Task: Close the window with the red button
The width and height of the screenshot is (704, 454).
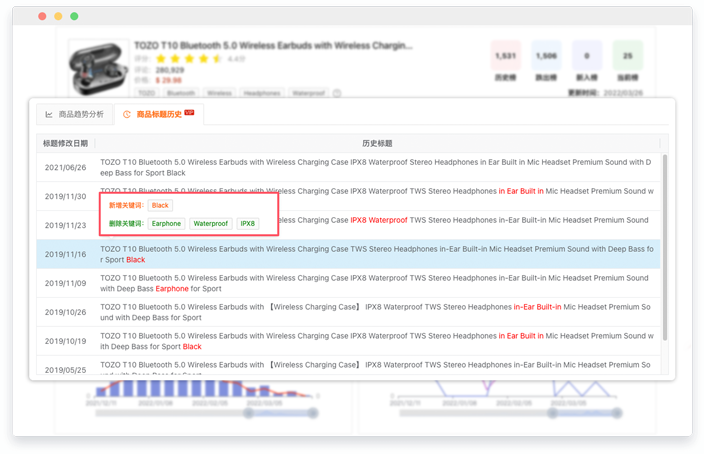Action: (x=42, y=16)
